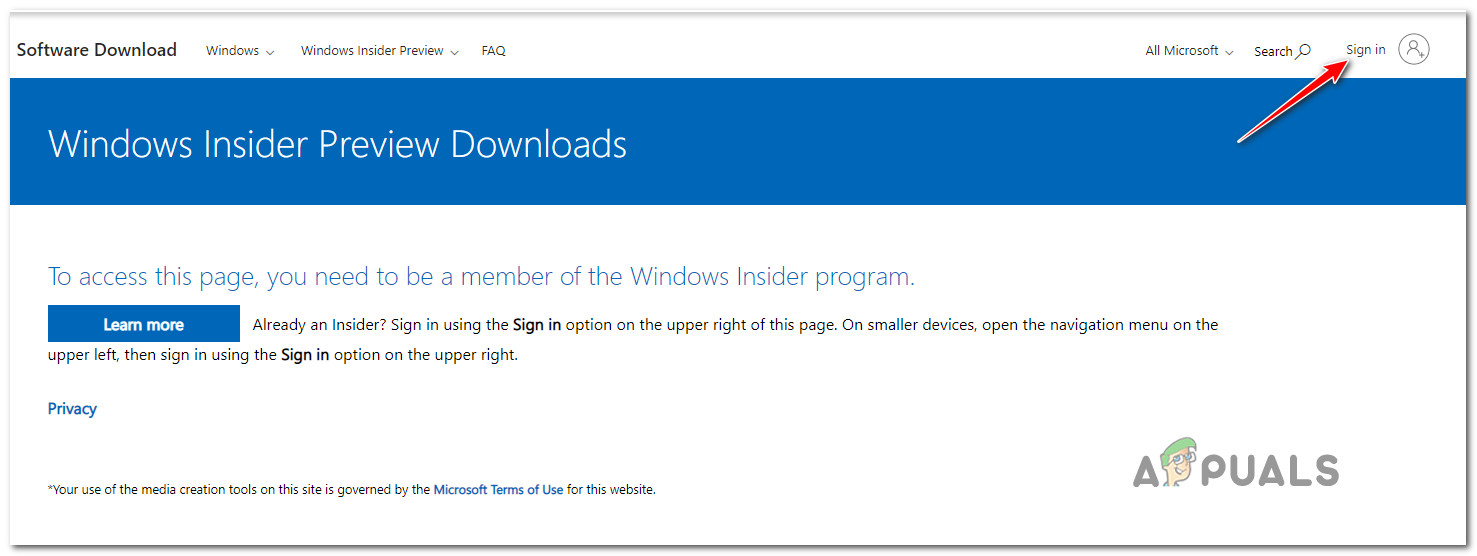
Task: Expand the Windows menu chevron
Action: click(x=270, y=52)
